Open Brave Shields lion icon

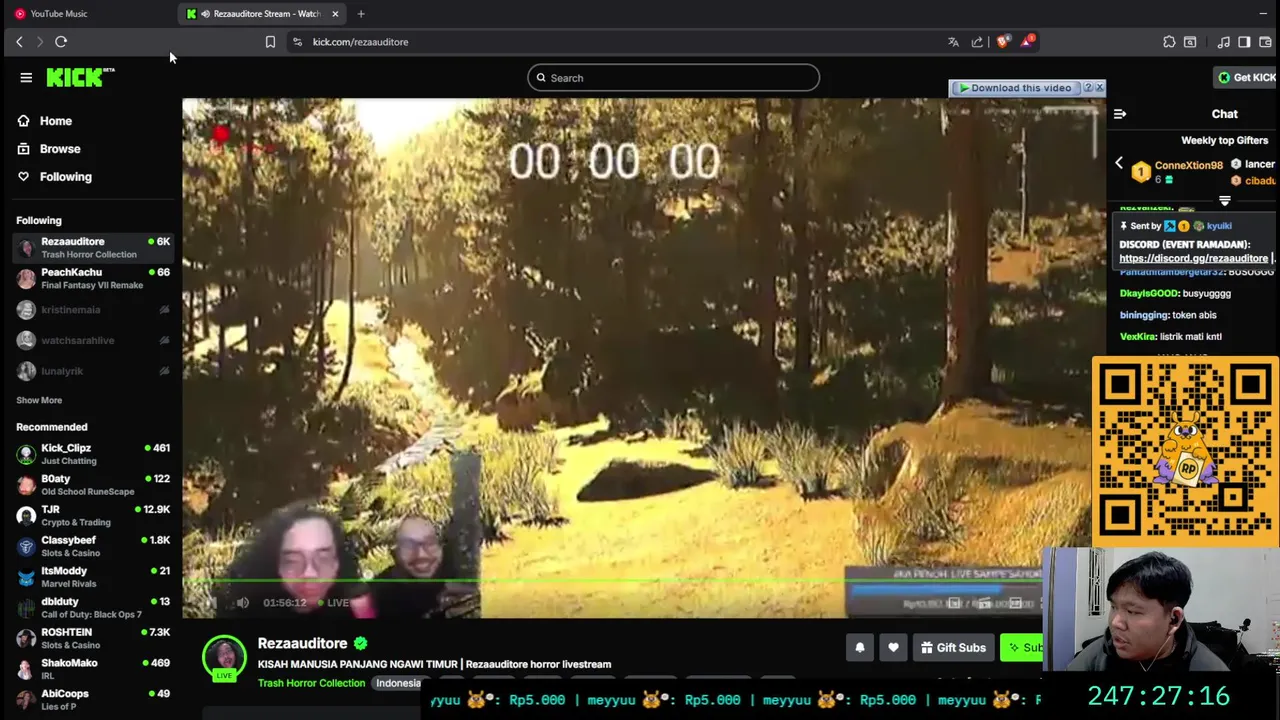coord(1003,42)
